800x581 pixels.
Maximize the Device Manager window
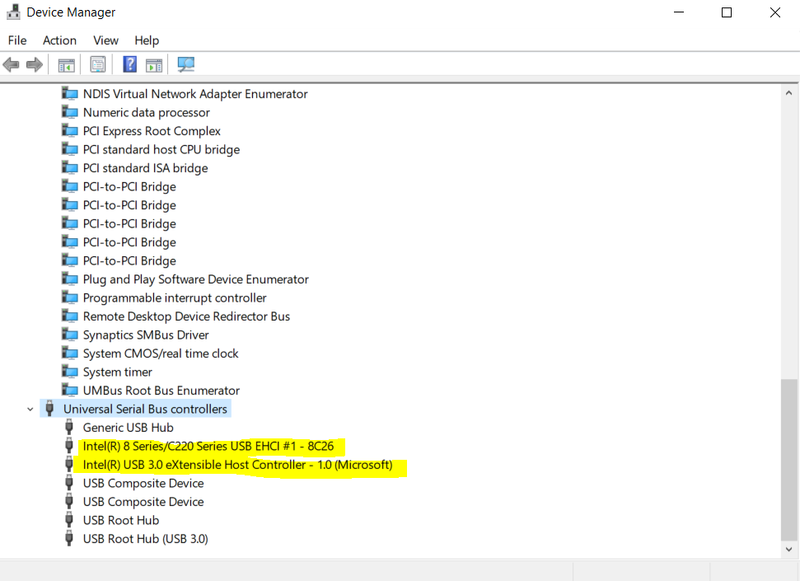pyautogui.click(x=727, y=13)
